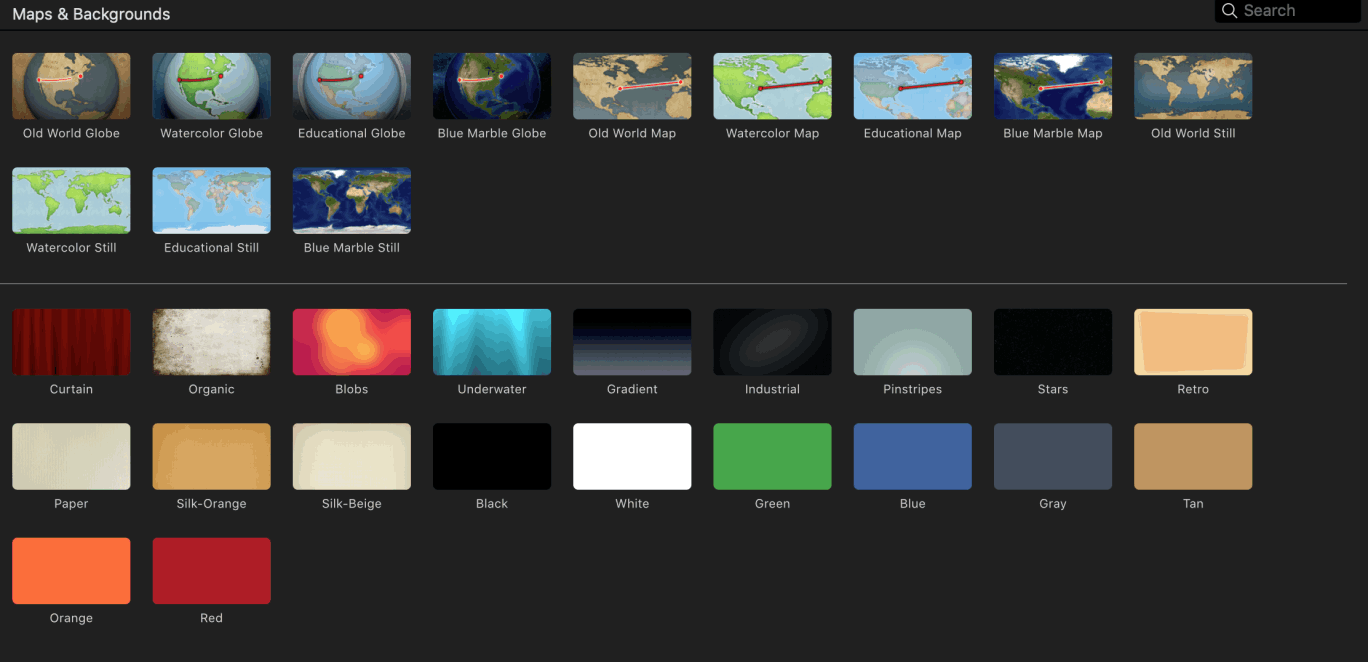The width and height of the screenshot is (1368, 662).
Task: Select the Silk-Orange background thumbnail
Action: click(211, 456)
